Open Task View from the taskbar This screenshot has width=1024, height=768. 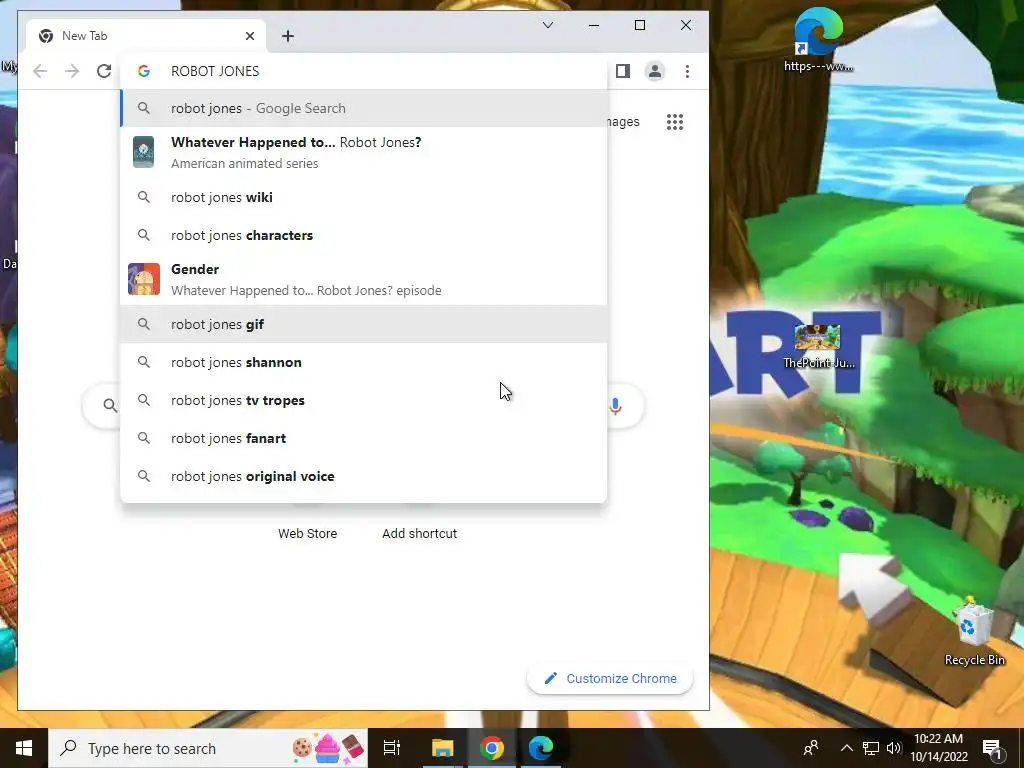pos(392,748)
